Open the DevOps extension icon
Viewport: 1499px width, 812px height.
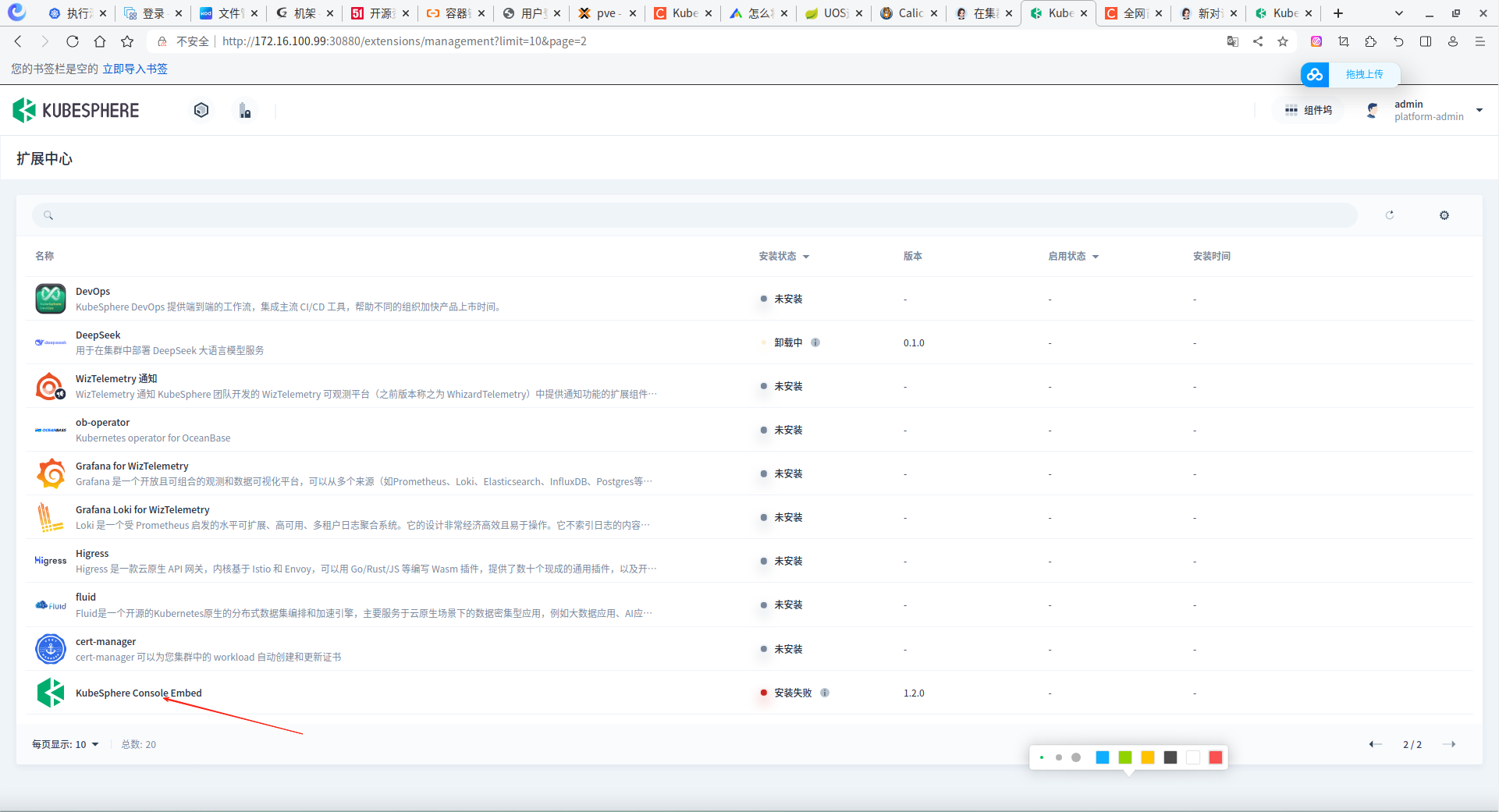pos(51,299)
